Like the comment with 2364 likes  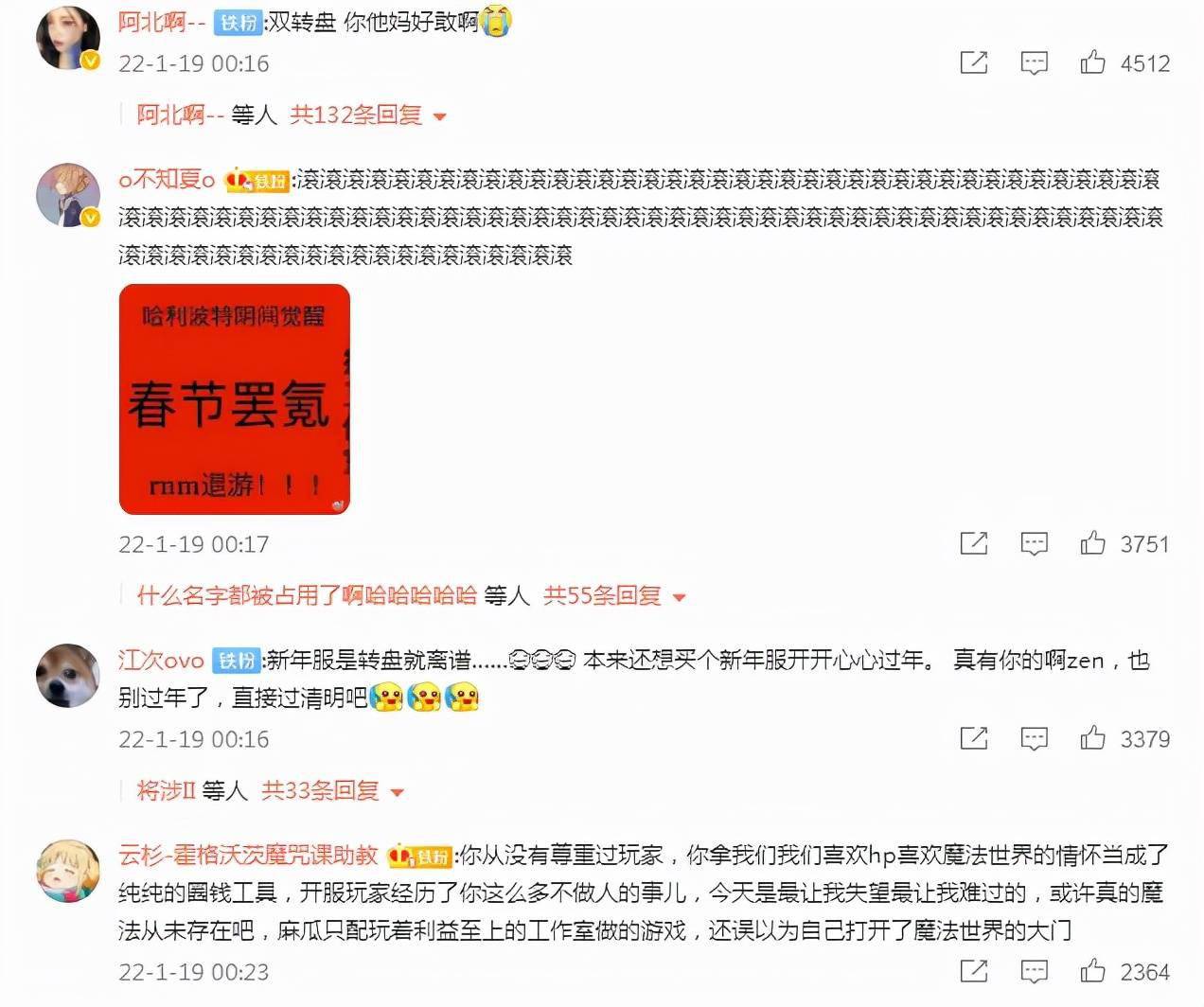tap(1092, 971)
